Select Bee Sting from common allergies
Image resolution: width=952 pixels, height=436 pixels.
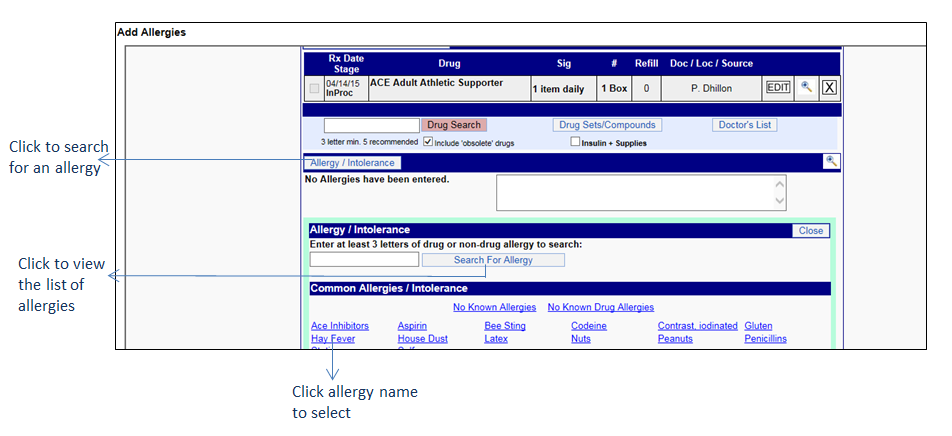pyautogui.click(x=505, y=326)
